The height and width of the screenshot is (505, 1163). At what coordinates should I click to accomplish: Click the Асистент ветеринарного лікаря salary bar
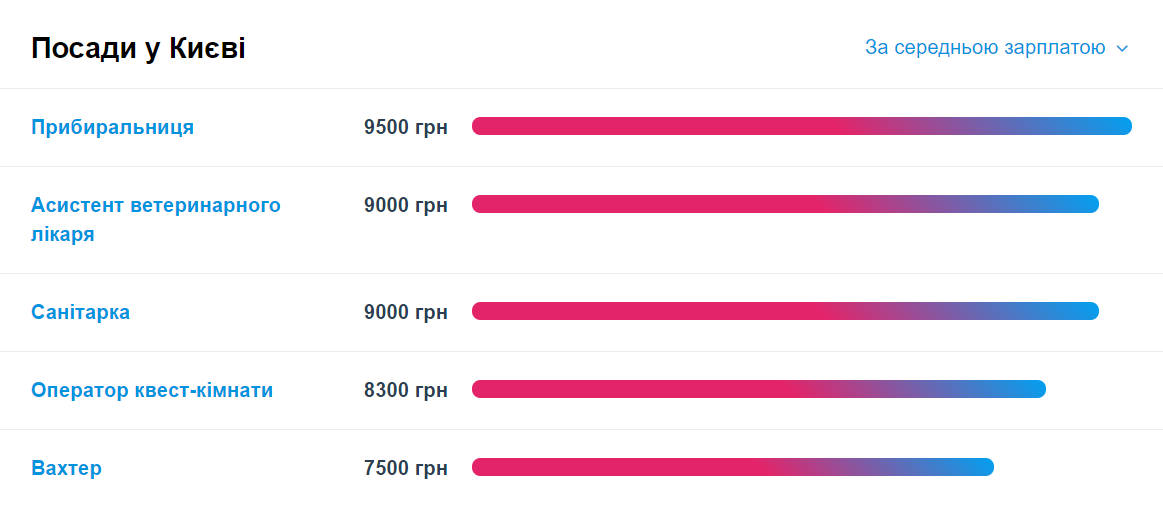coord(785,204)
